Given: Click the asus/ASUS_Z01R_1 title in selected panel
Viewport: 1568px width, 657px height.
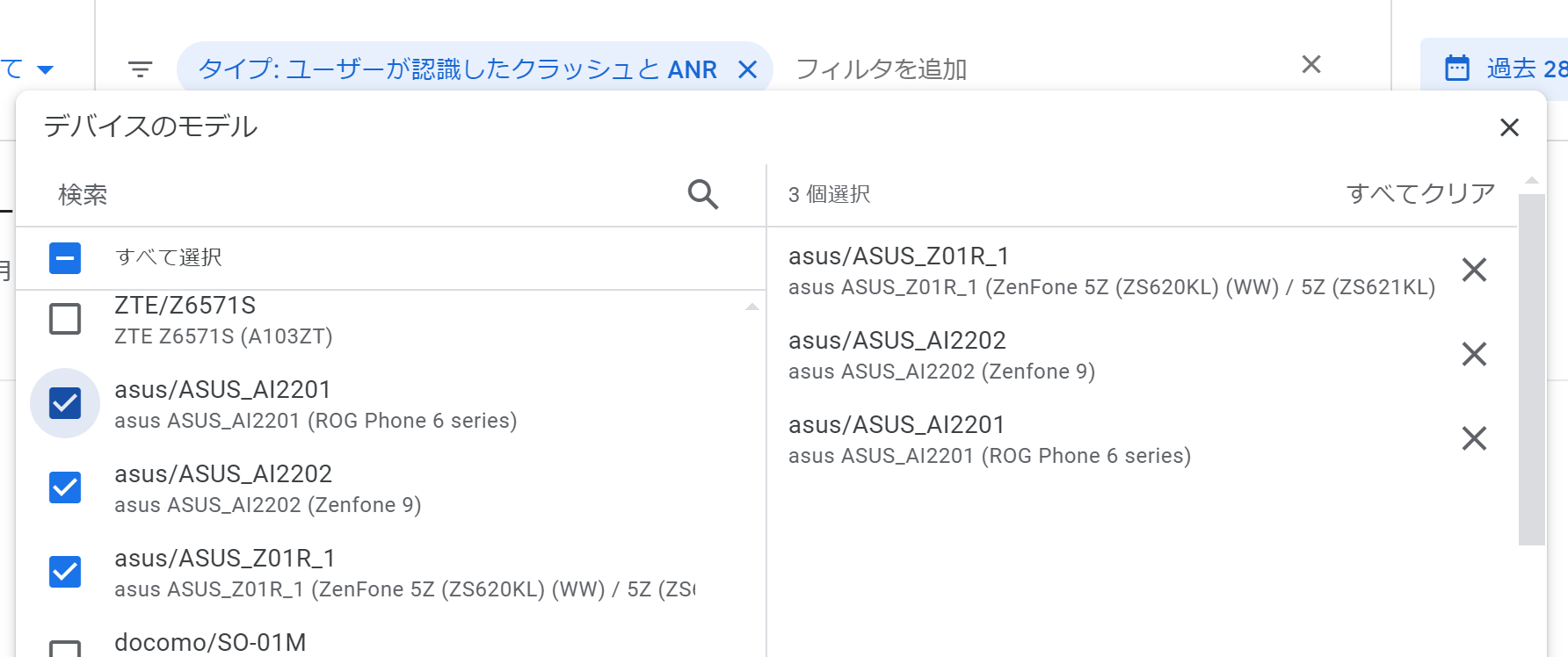Looking at the screenshot, I should coord(898,256).
